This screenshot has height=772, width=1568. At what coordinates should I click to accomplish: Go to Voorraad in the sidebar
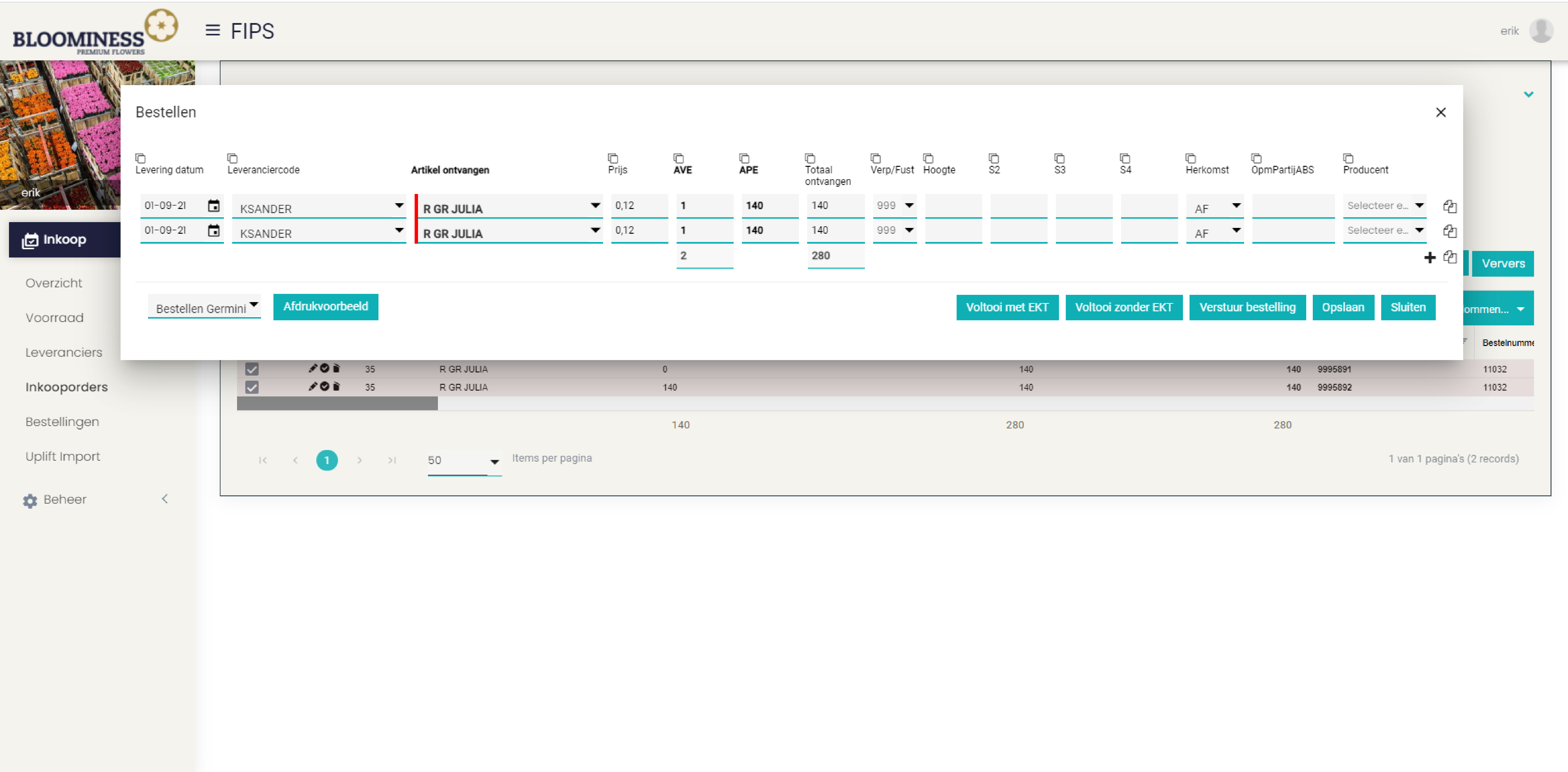point(55,318)
